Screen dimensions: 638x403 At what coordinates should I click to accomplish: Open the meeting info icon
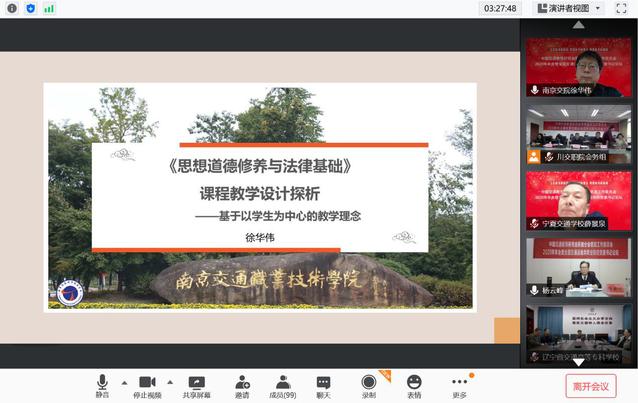click(x=12, y=8)
